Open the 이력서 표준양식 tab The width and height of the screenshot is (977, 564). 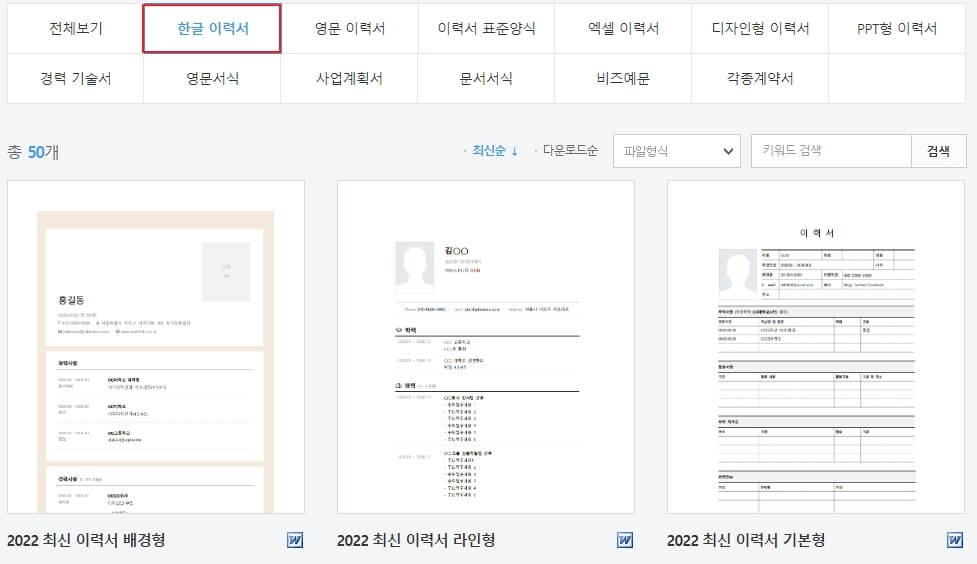click(x=486, y=29)
